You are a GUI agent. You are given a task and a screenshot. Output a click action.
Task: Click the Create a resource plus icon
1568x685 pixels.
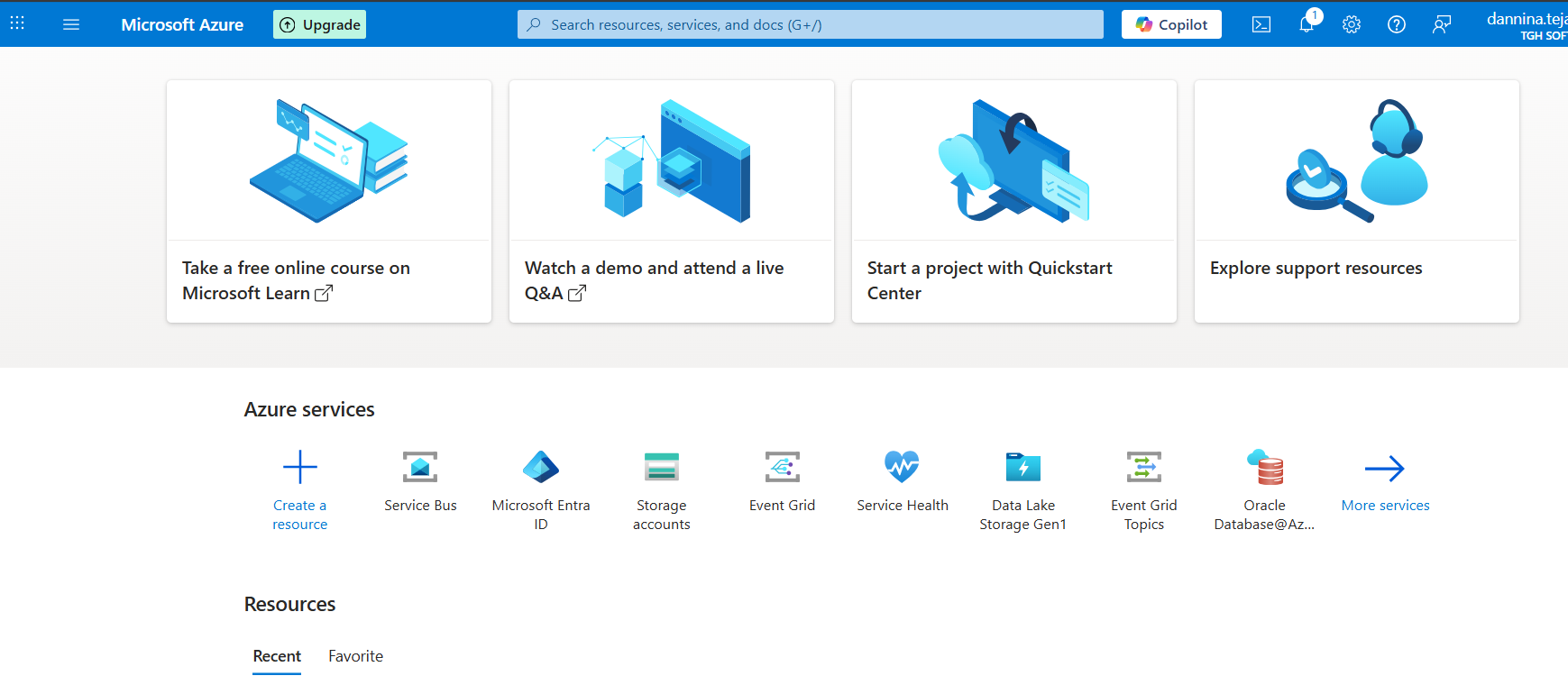[300, 467]
